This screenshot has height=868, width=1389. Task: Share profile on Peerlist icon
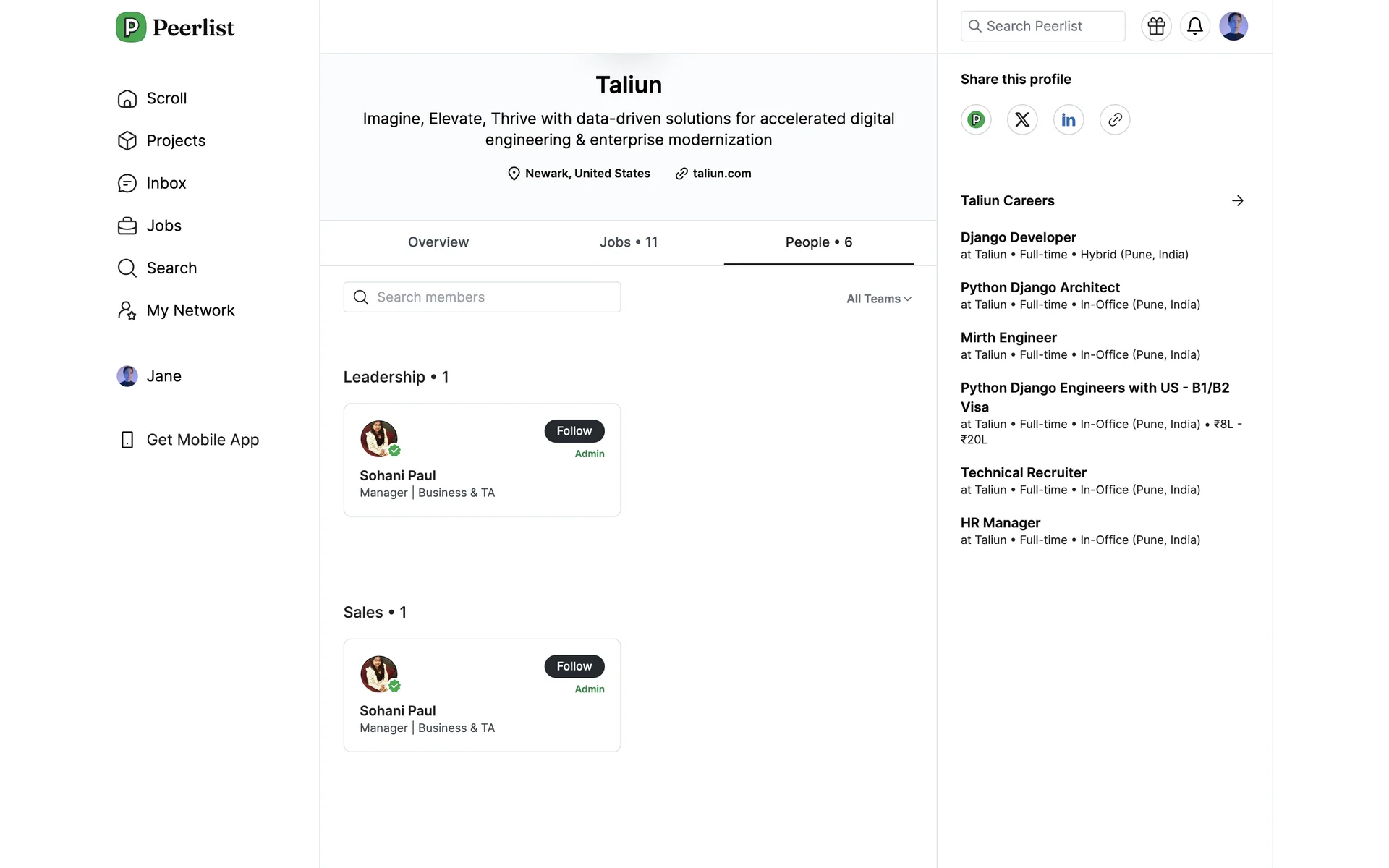tap(976, 119)
